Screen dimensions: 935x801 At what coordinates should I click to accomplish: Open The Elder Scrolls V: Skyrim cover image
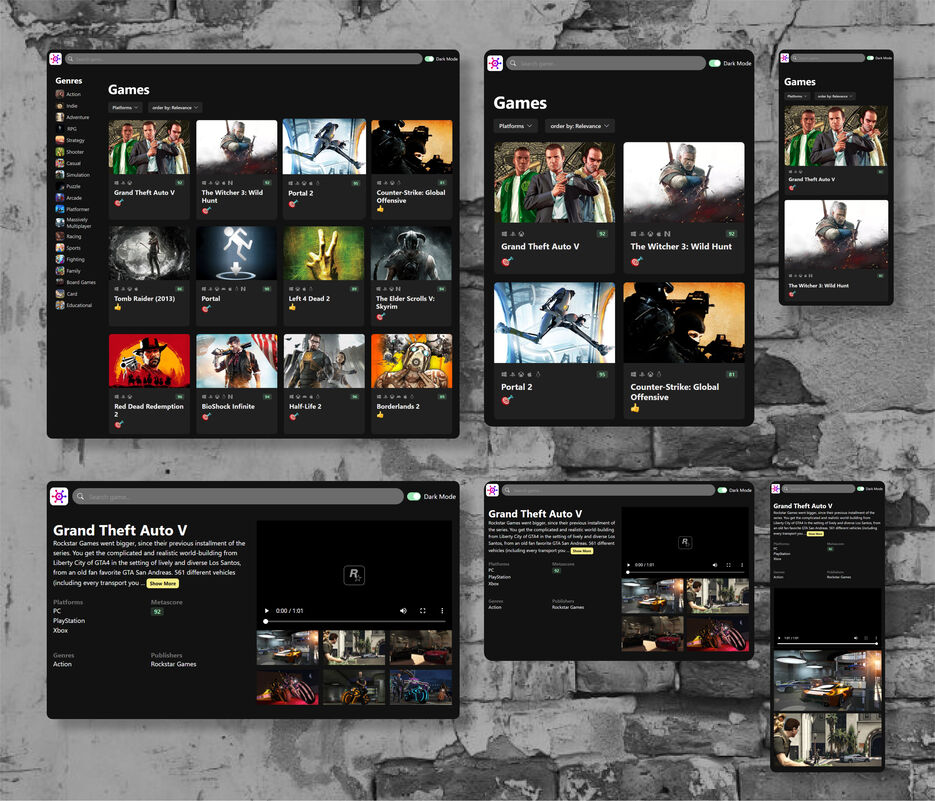[411, 253]
